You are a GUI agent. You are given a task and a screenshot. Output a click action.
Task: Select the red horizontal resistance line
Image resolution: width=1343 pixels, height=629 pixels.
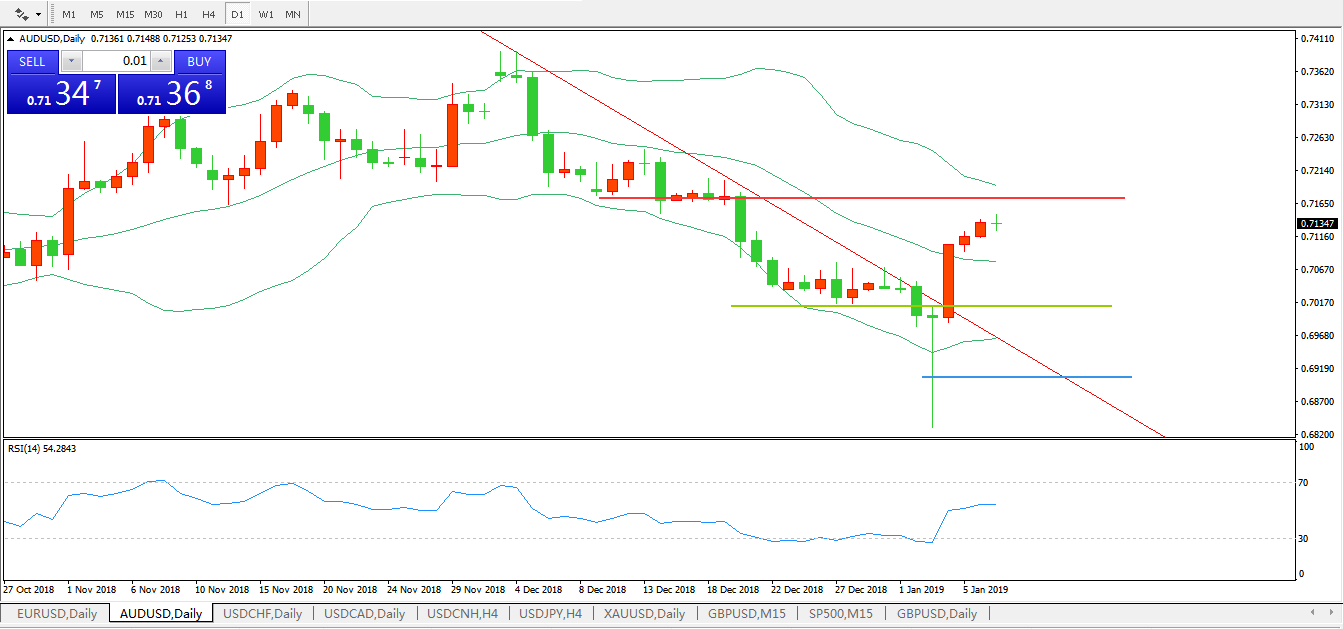pos(1050,198)
